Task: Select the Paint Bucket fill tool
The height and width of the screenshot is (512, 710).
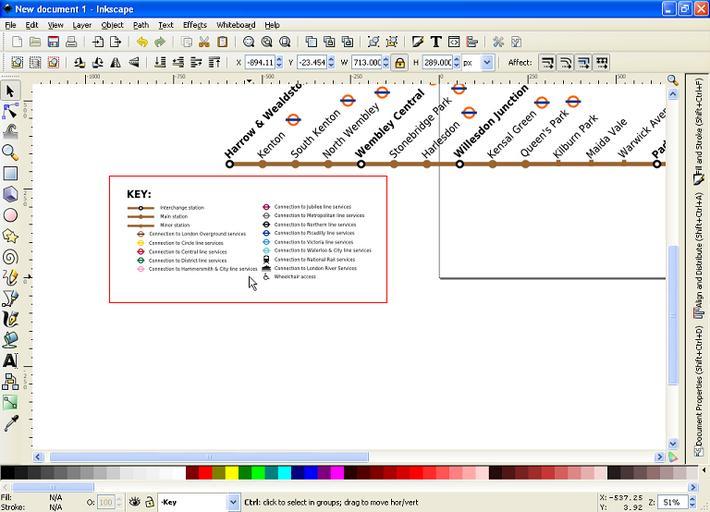Action: click(x=10, y=340)
